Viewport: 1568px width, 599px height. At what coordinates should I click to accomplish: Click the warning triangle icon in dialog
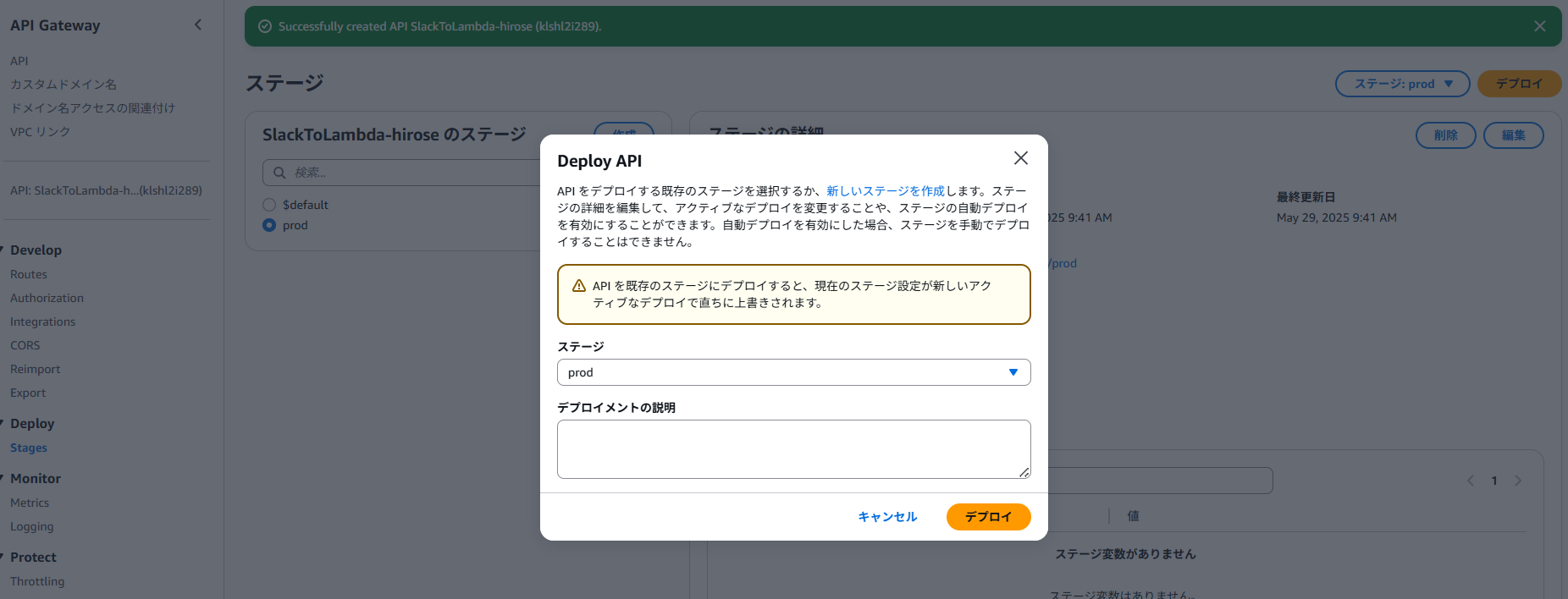click(x=579, y=286)
